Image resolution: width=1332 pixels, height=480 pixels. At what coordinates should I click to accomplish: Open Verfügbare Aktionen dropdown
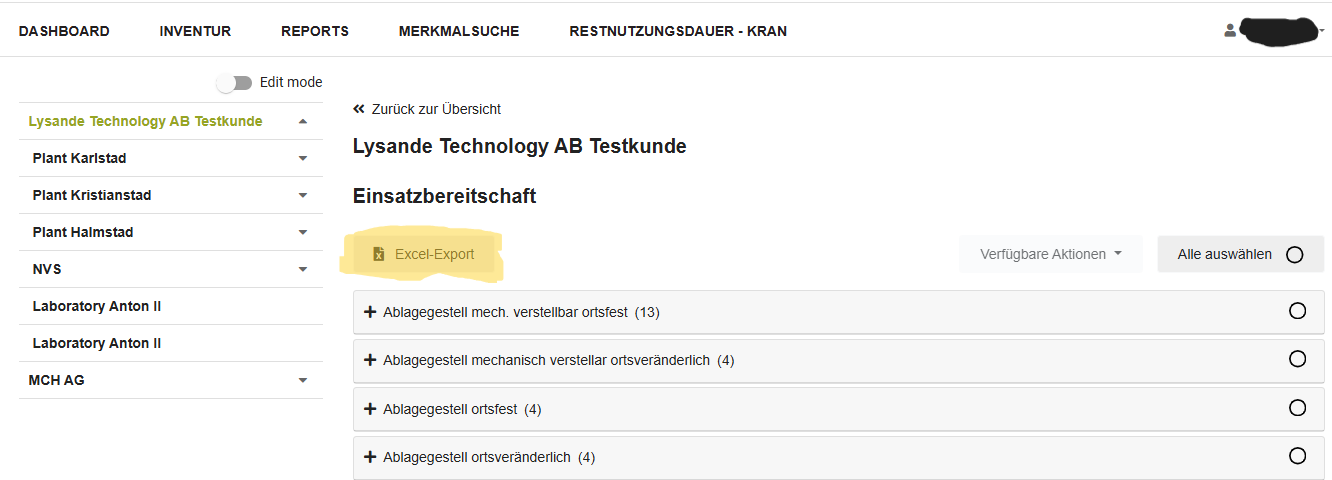click(1050, 254)
